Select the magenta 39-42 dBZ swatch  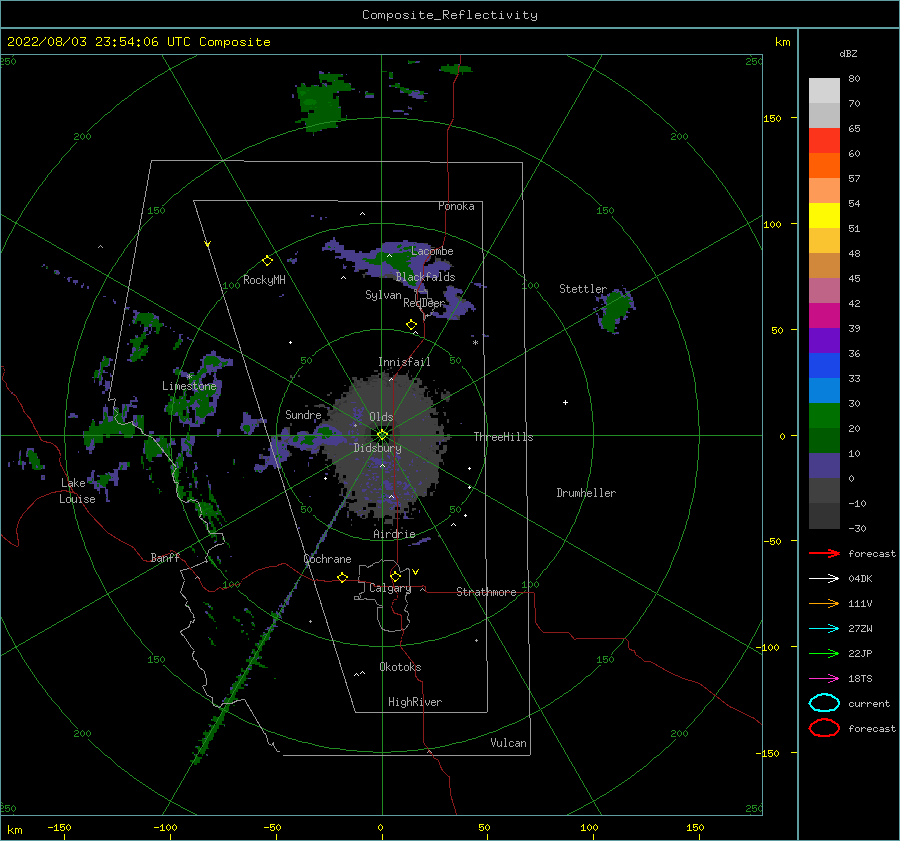[824, 316]
